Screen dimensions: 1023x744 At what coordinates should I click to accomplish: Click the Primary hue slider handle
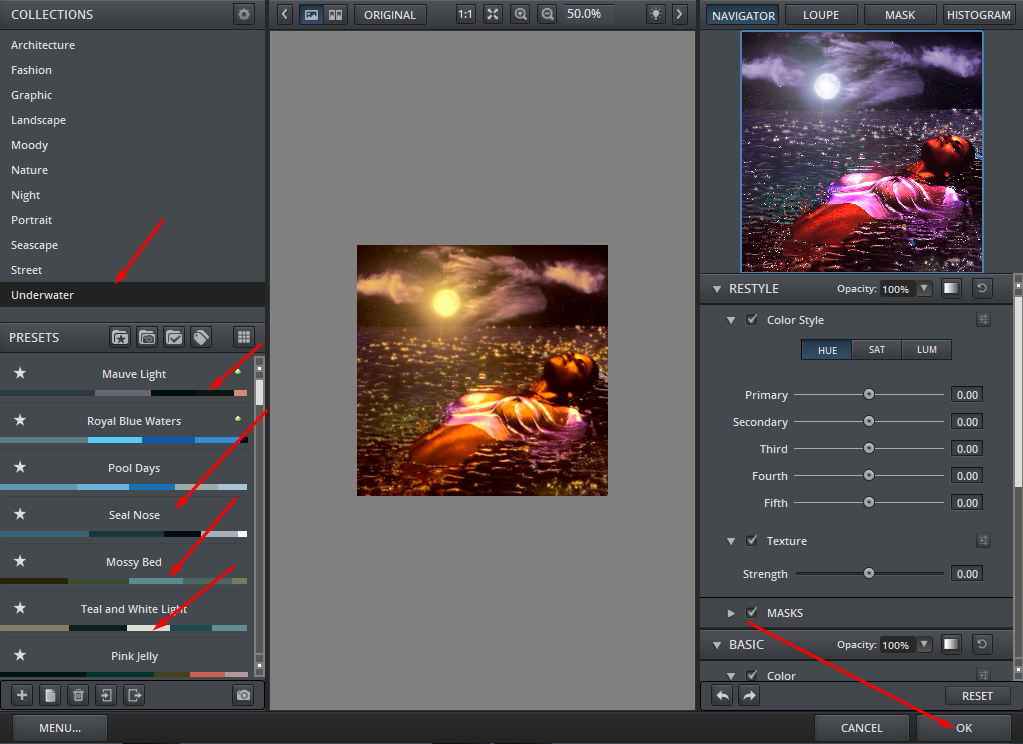click(868, 394)
